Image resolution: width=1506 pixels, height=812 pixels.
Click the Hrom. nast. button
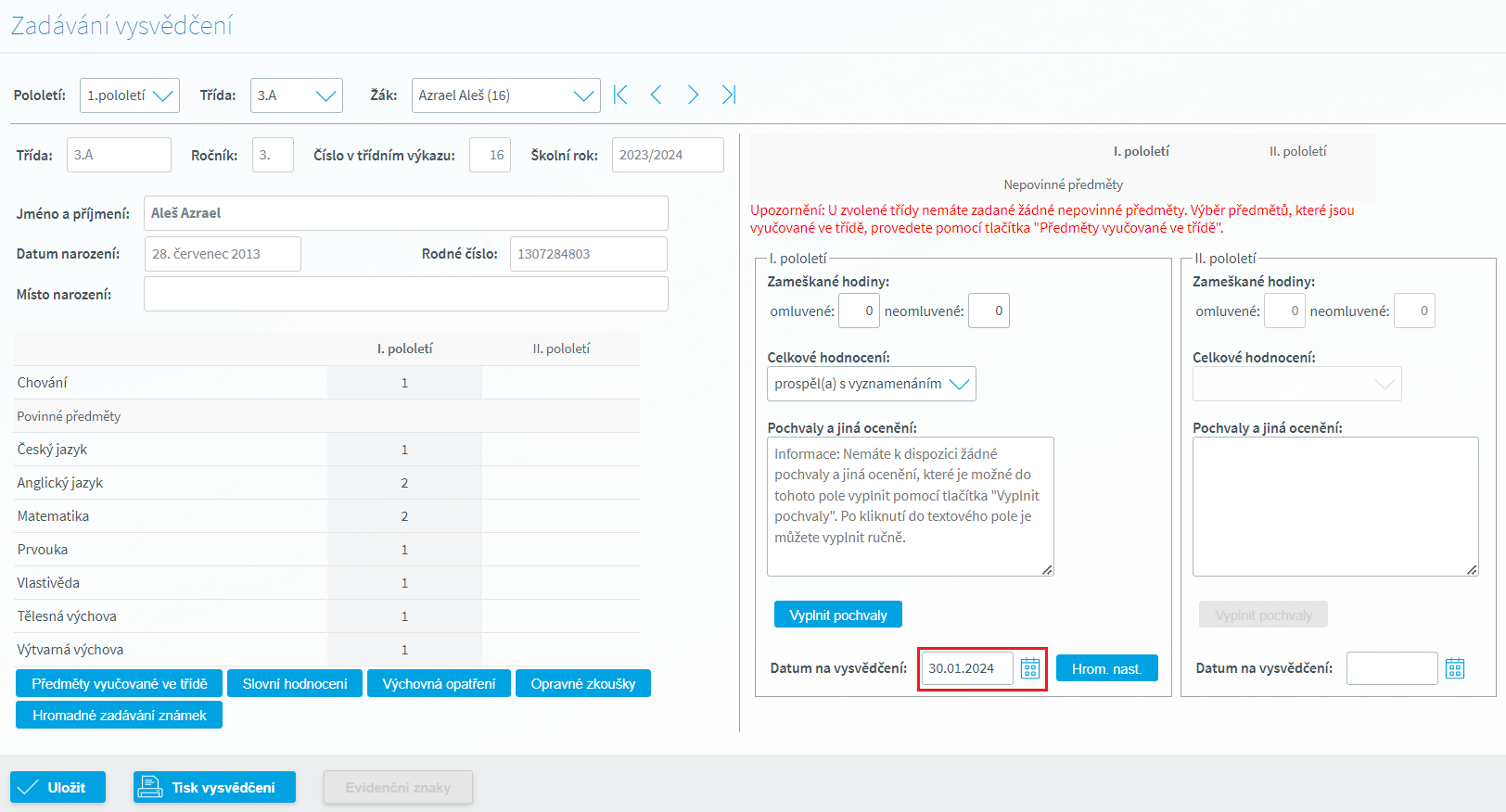(x=1107, y=668)
